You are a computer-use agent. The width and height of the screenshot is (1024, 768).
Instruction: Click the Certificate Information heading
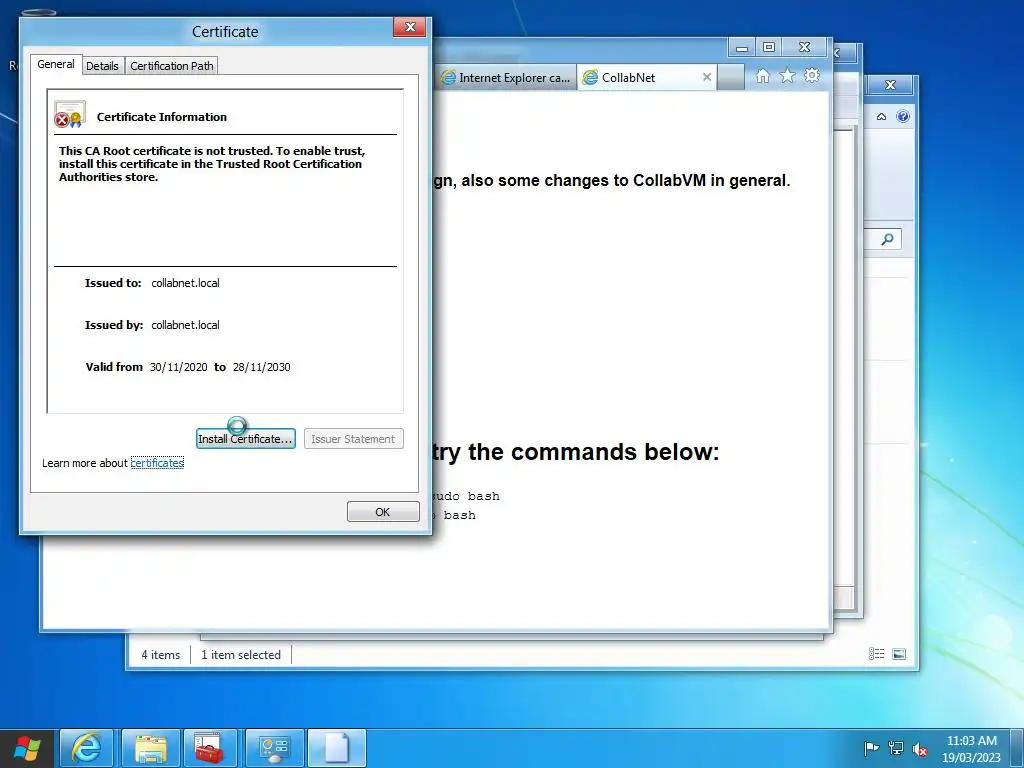[x=162, y=117]
